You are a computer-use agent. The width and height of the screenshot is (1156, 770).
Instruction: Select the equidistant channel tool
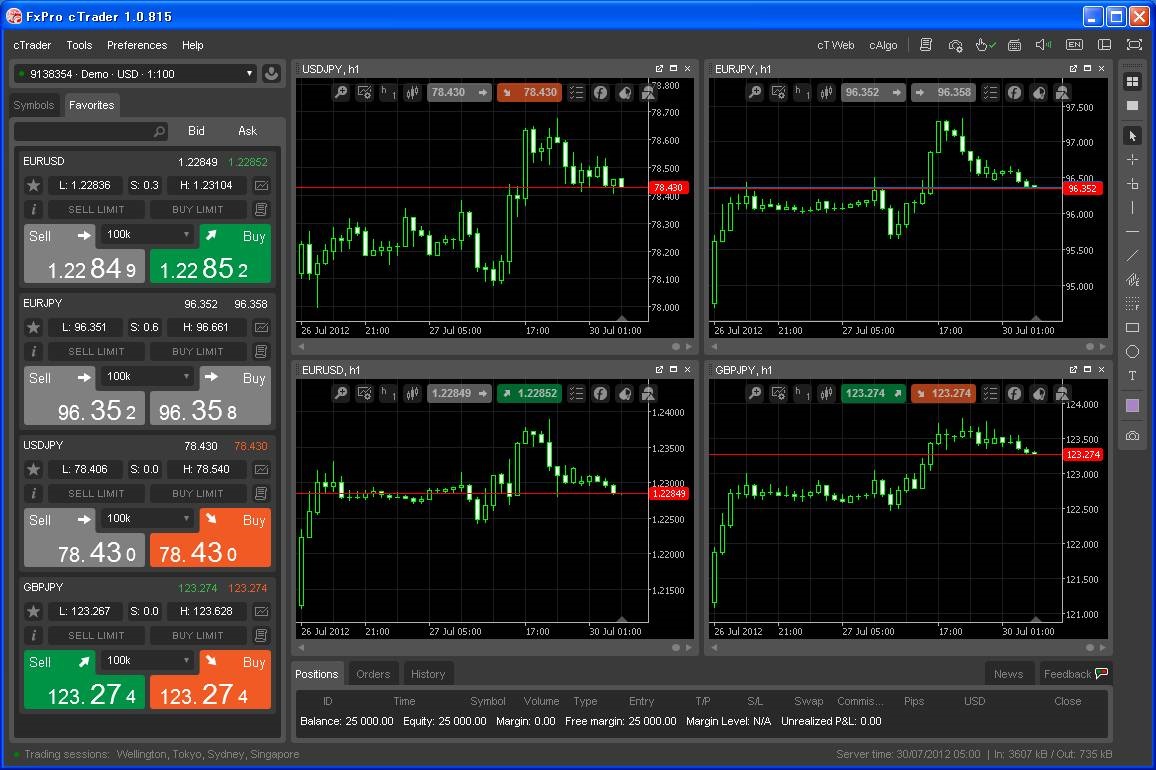pyautogui.click(x=1132, y=280)
